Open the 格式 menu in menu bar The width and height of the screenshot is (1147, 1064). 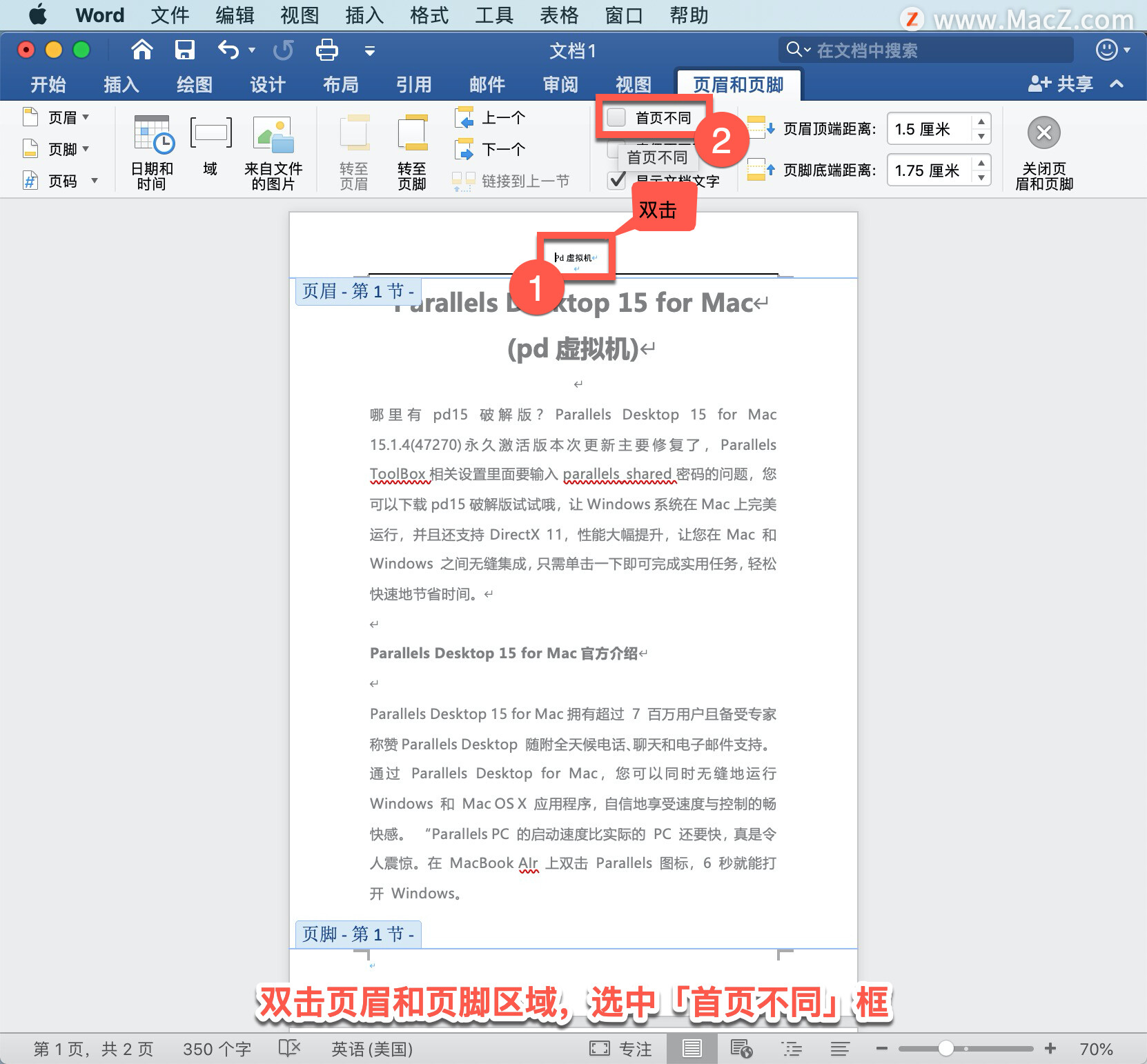coord(429,15)
